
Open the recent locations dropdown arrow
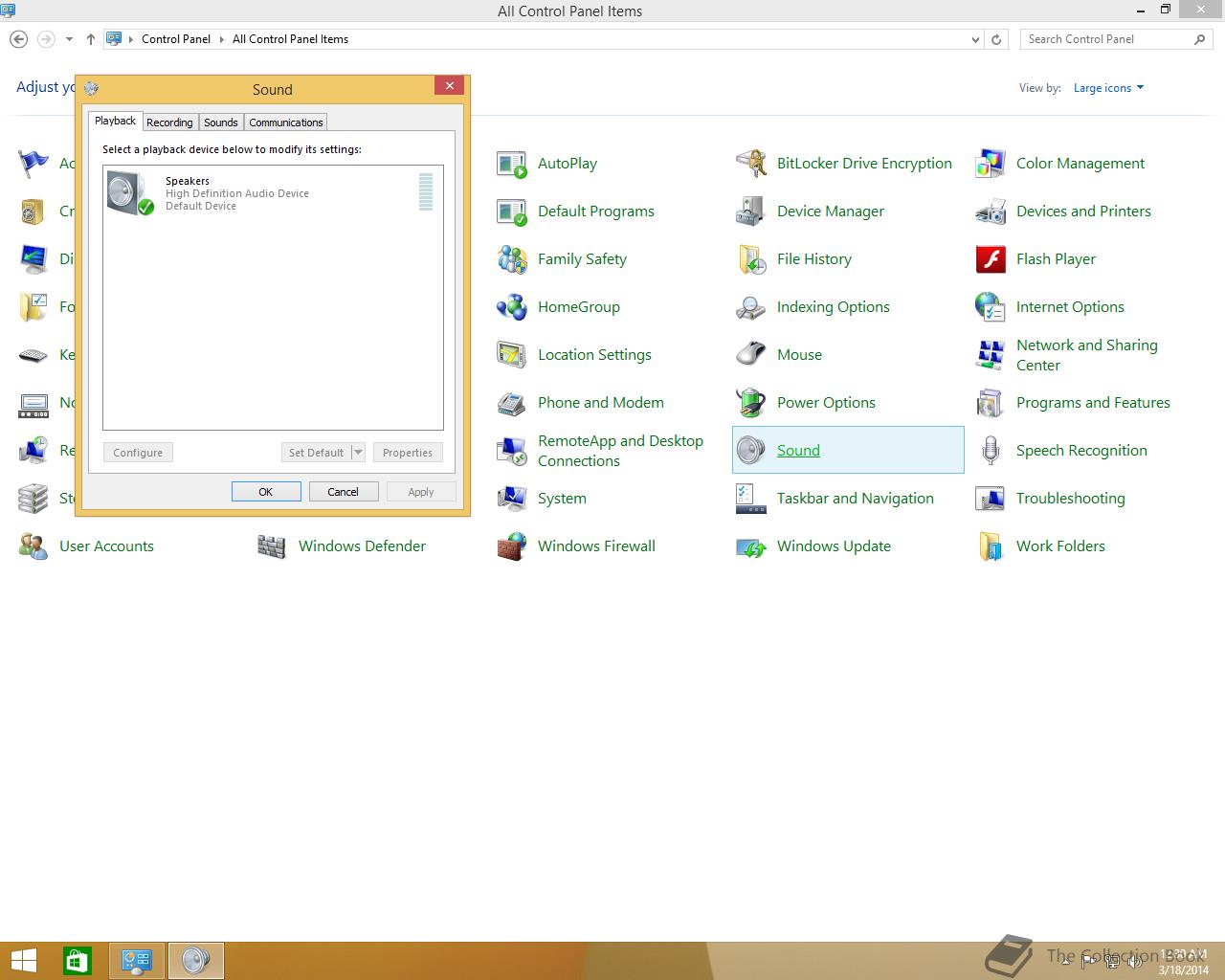[x=69, y=39]
